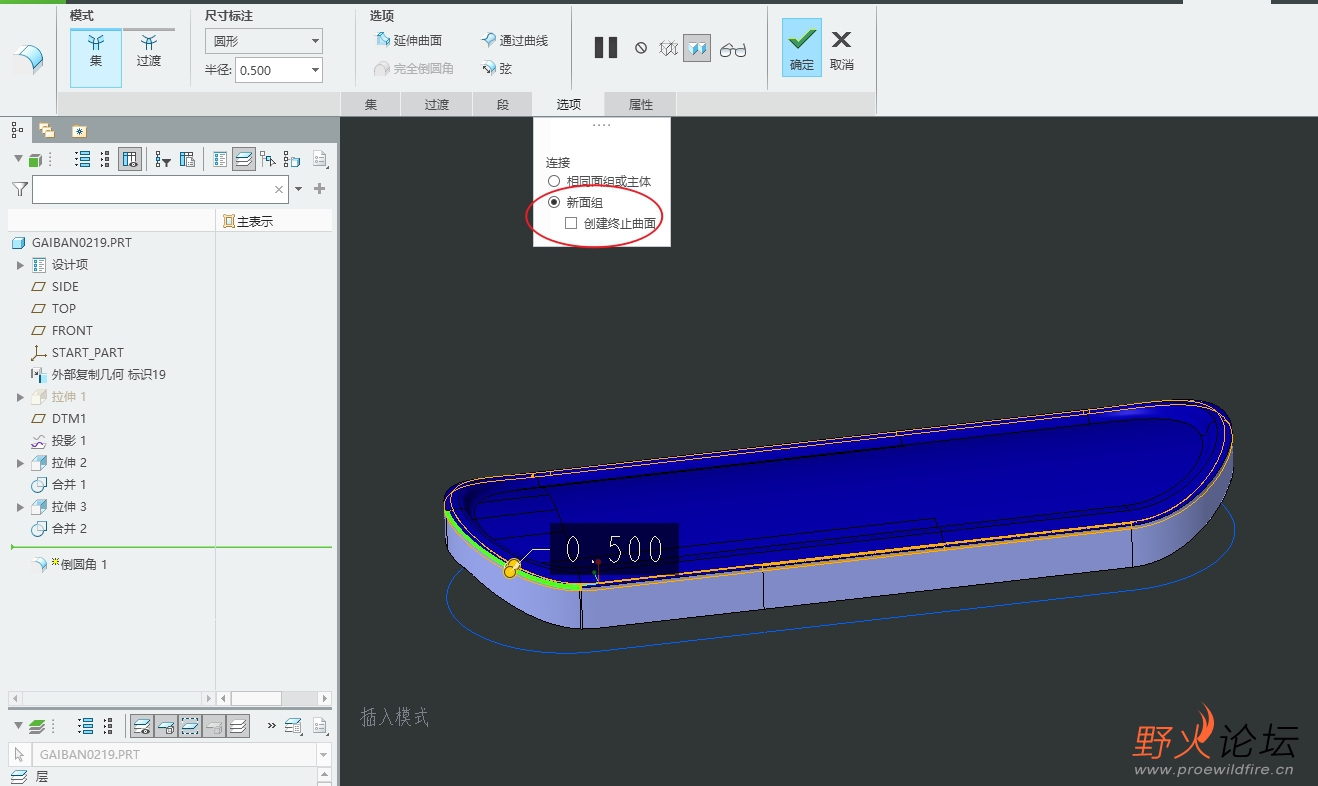This screenshot has width=1318, height=786.
Task: Click the funnel filter icon
Action: 20,188
